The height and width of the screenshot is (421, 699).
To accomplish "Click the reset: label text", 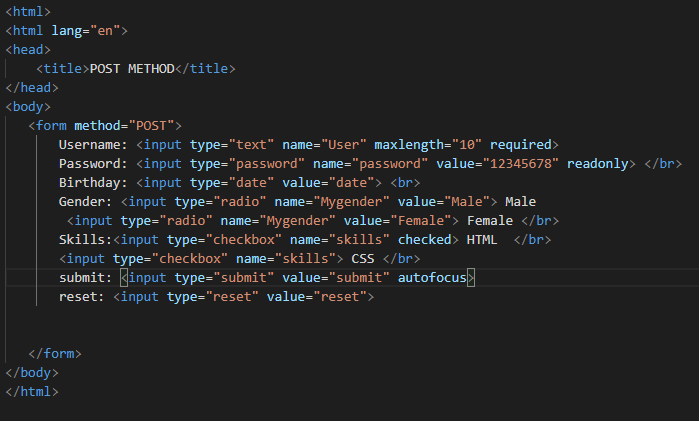I will pos(82,297).
